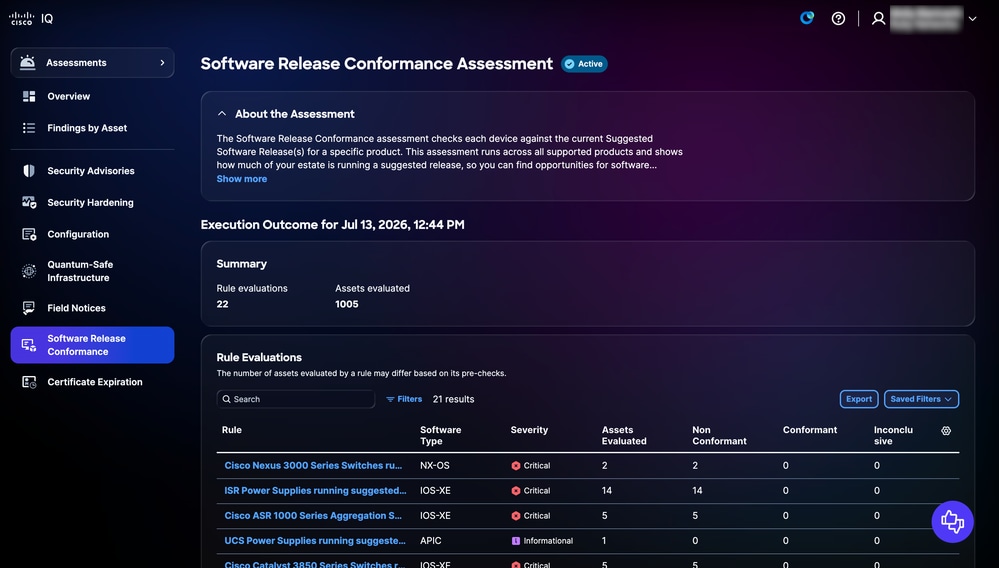Viewport: 999px width, 568px height.
Task: Click Informational icon in UCS Power Supplies row
Action: pyautogui.click(x=516, y=541)
